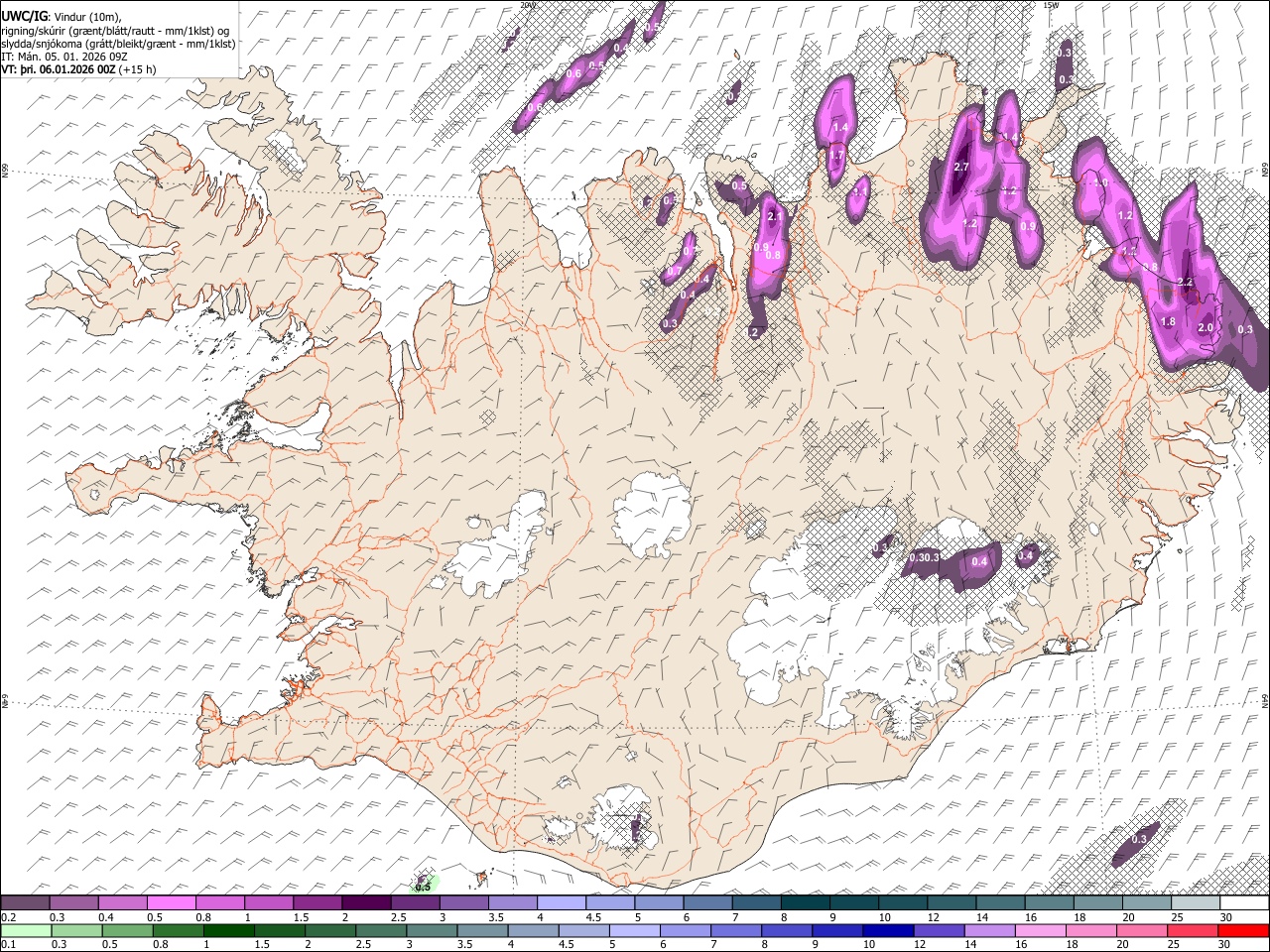Click the "1.8" snowfall value on the map
The width and height of the screenshot is (1270, 952).
(1168, 321)
